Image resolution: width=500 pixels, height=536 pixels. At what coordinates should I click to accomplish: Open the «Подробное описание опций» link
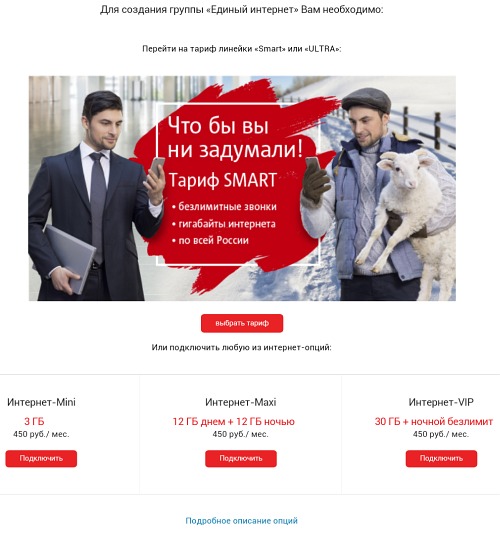(241, 521)
